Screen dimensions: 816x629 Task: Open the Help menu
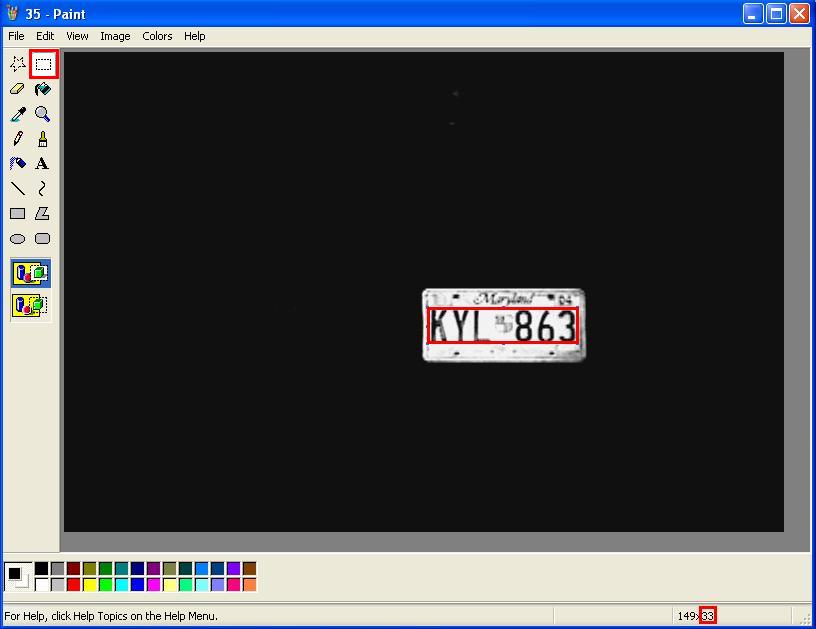tap(195, 36)
